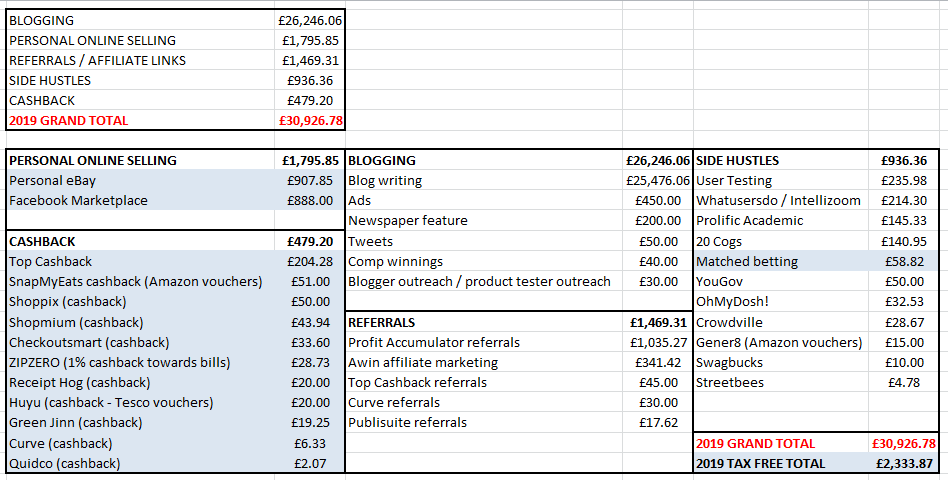Select the Blog writing cell
948x480 pixels.
[484, 180]
